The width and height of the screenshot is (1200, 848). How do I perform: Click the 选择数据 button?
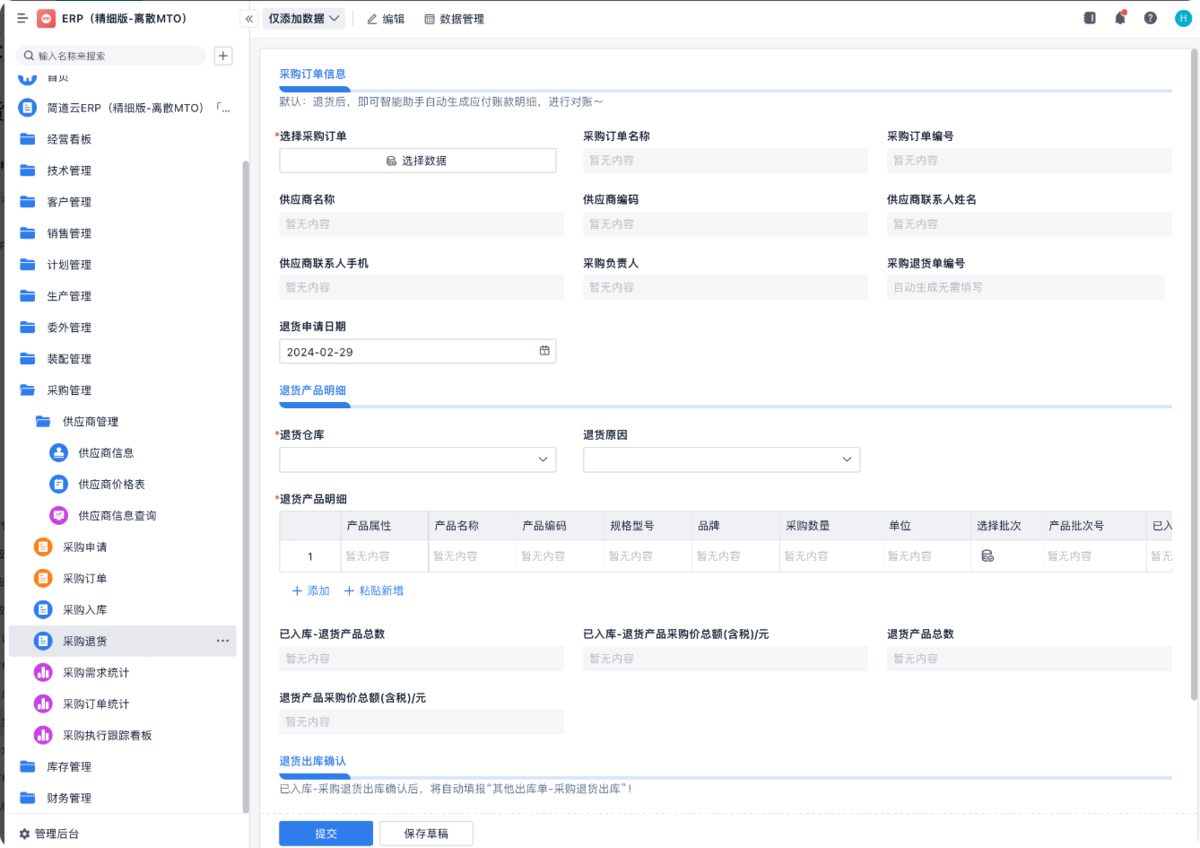[x=417, y=160]
